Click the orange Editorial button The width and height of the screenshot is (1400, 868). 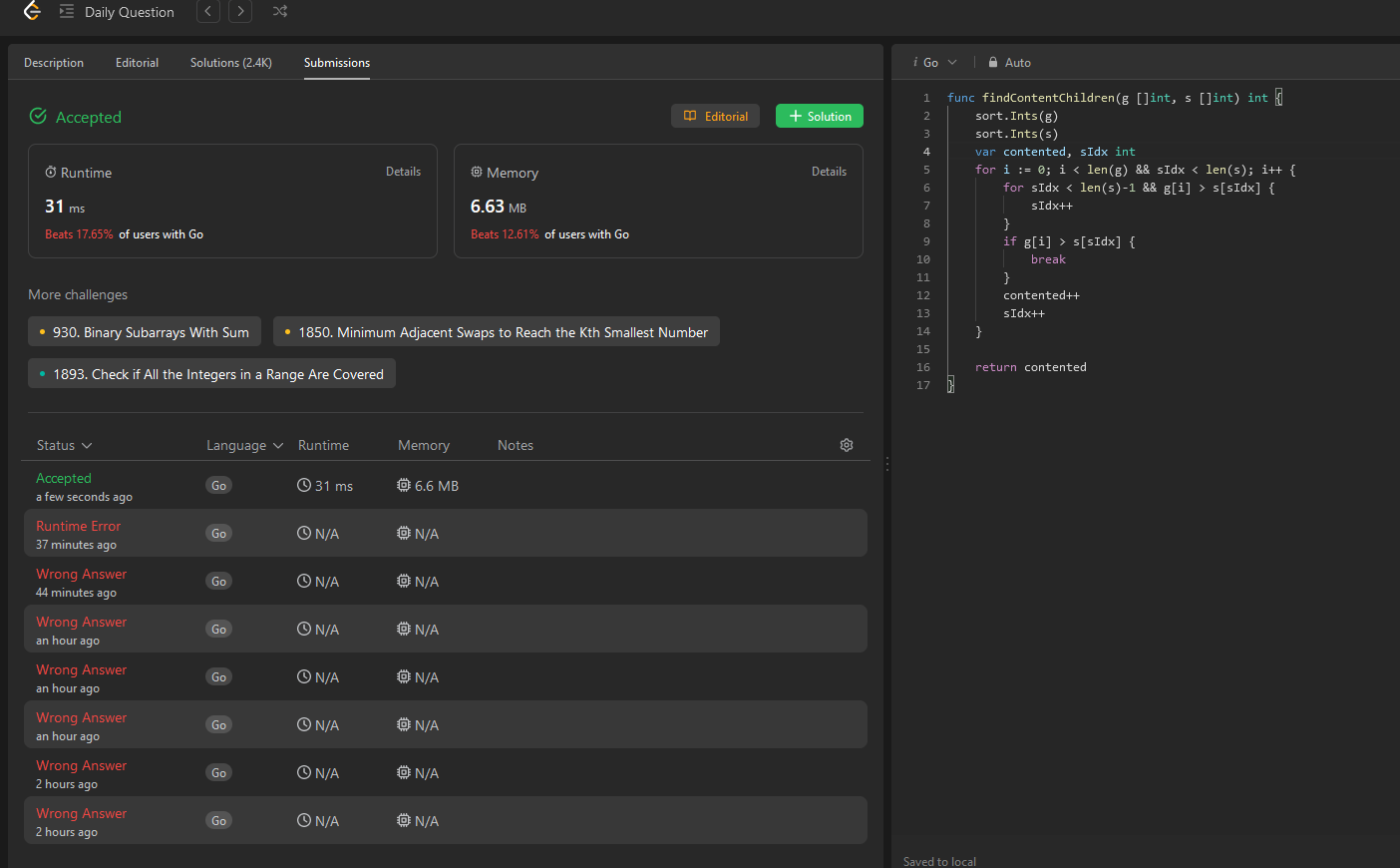(716, 116)
